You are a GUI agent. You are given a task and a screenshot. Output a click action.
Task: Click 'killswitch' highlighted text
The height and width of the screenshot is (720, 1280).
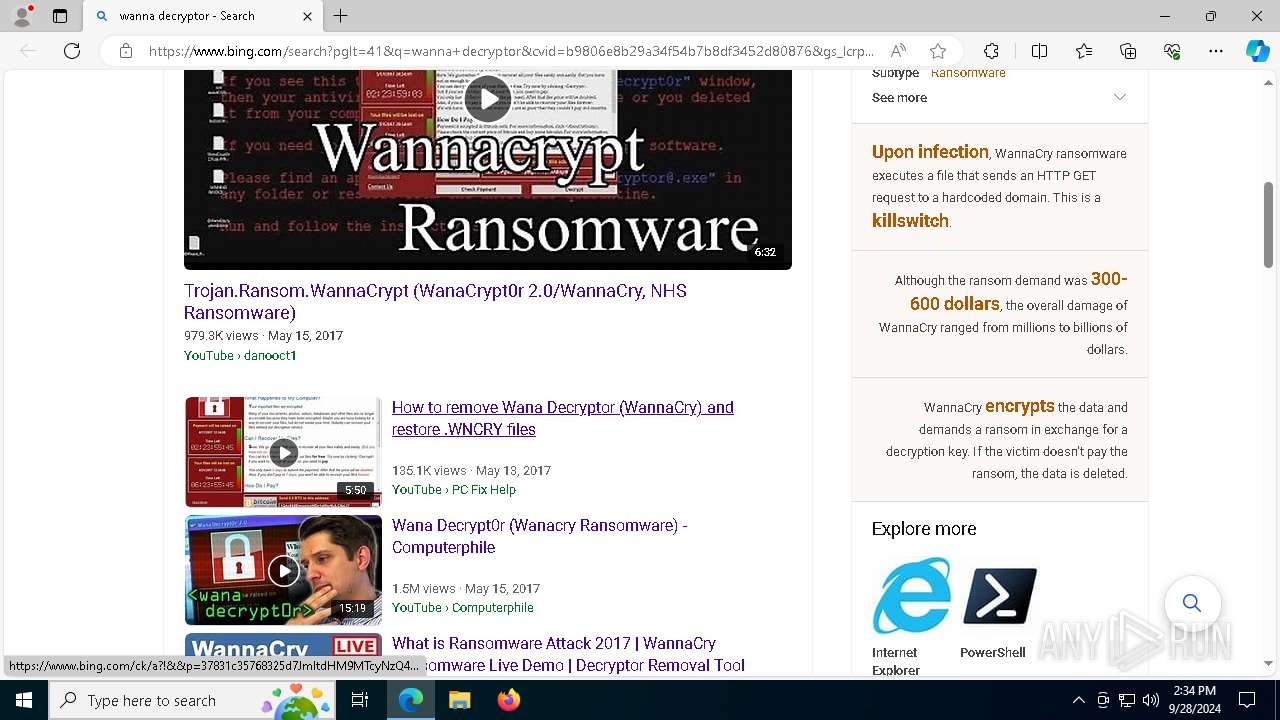(910, 220)
